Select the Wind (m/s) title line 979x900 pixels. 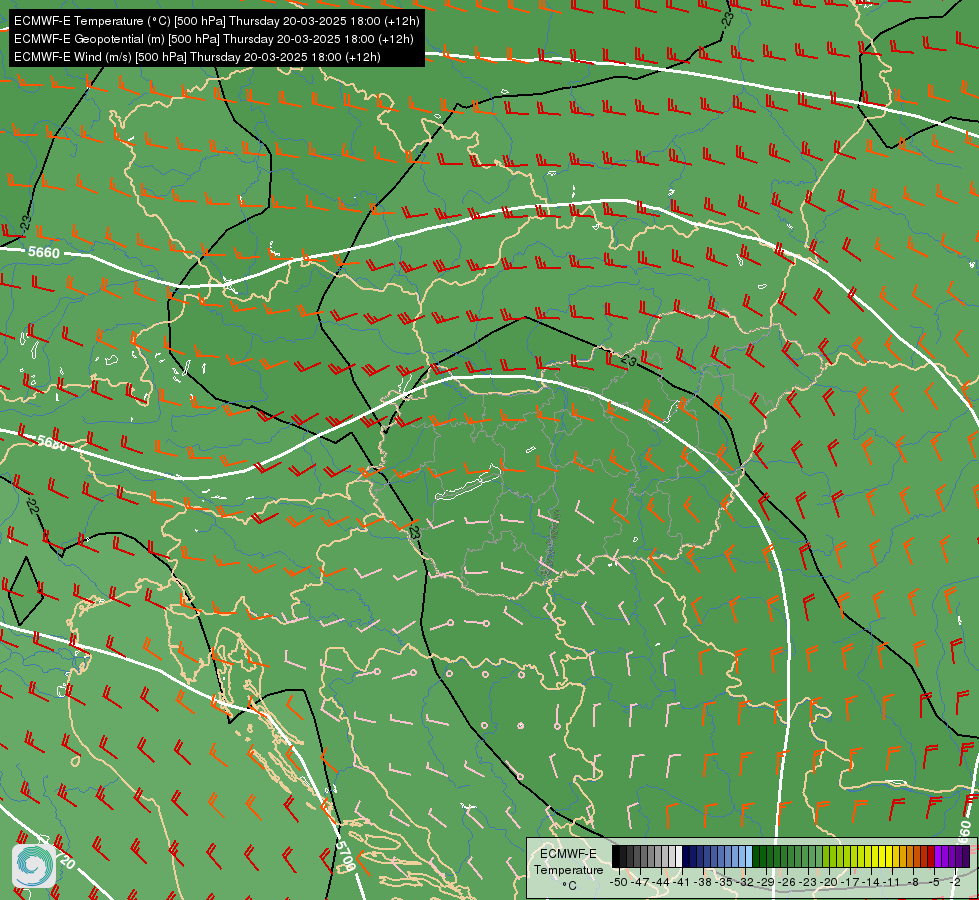coord(197,57)
